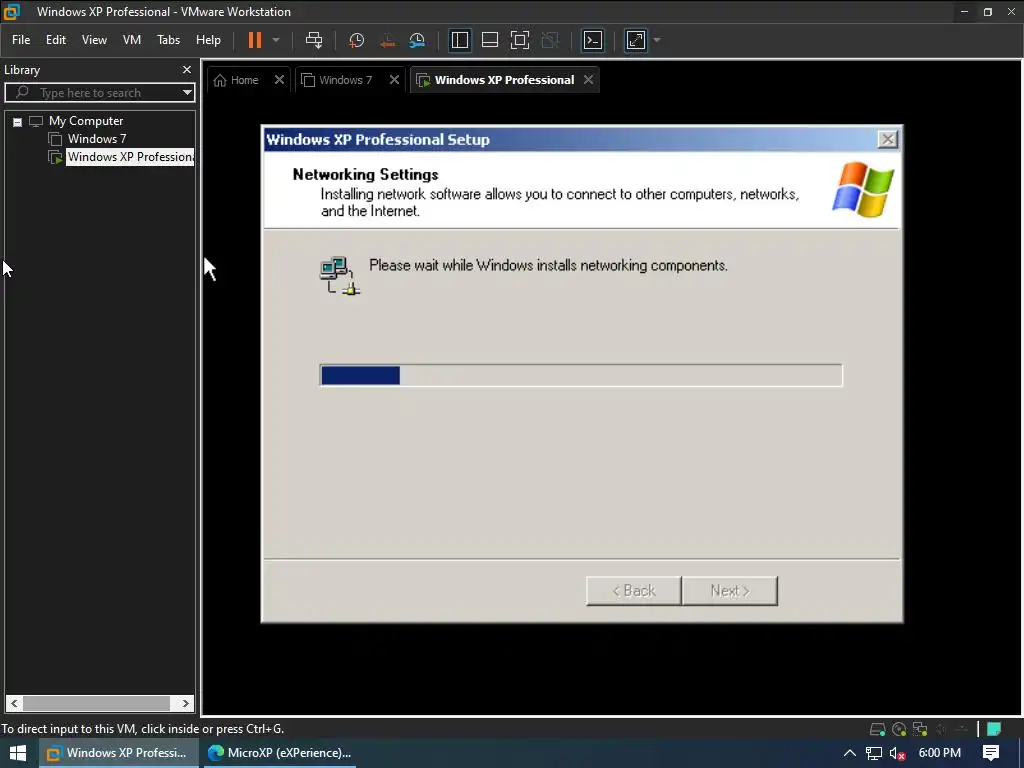Open the Windows Start menu
The height and width of the screenshot is (768, 1024).
click(x=18, y=753)
